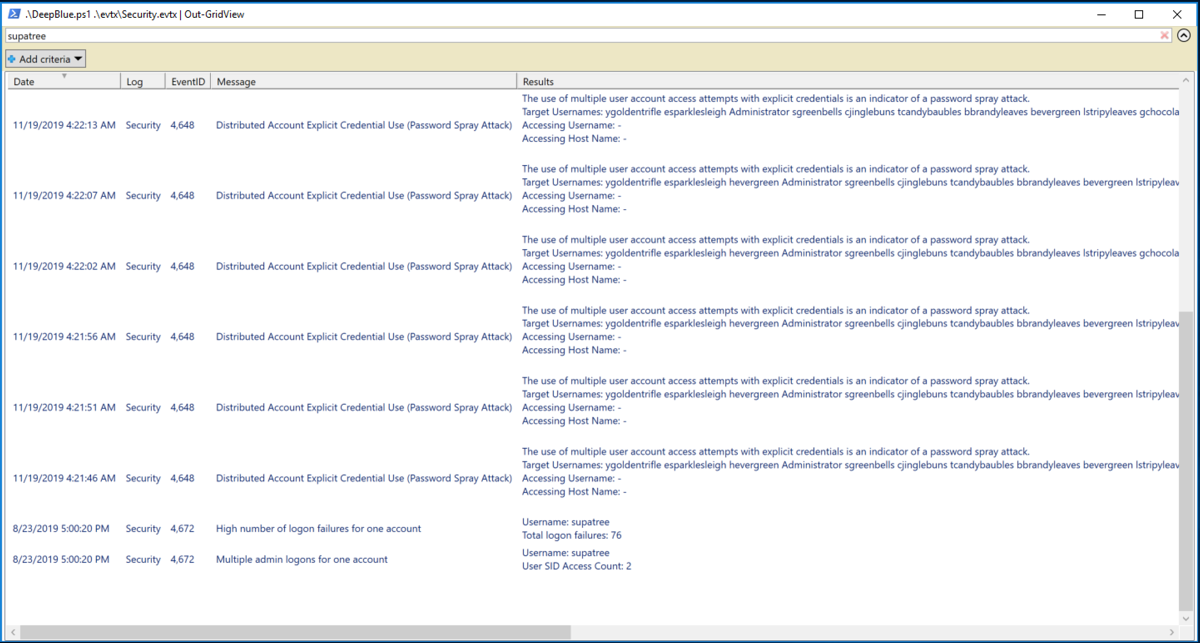Click the right arrow of the horizontal scrollbar
This screenshot has height=643, width=1200.
coord(1172,632)
